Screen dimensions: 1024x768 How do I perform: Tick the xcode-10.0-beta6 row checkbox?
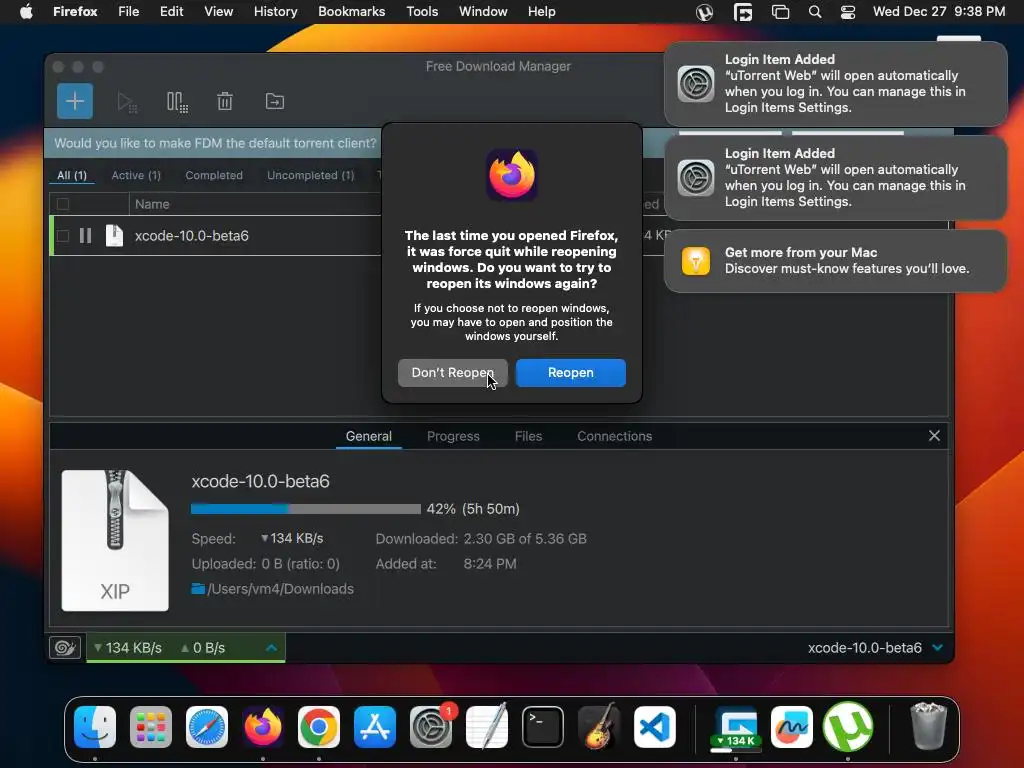(x=63, y=236)
